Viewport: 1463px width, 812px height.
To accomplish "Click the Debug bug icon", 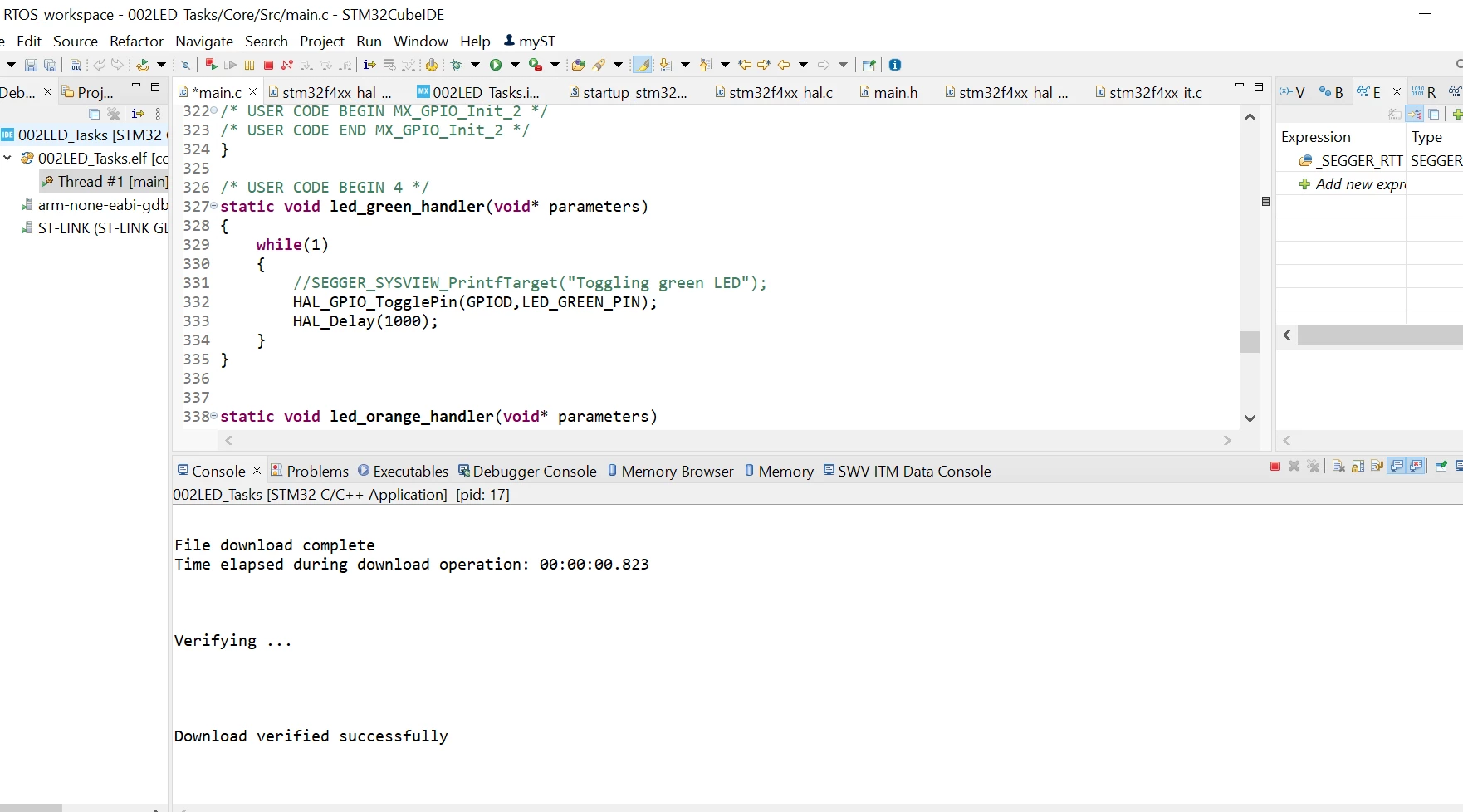I will [457, 65].
